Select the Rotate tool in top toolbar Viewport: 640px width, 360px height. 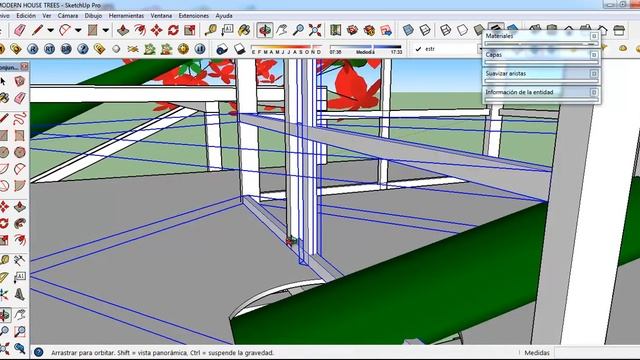click(x=173, y=30)
